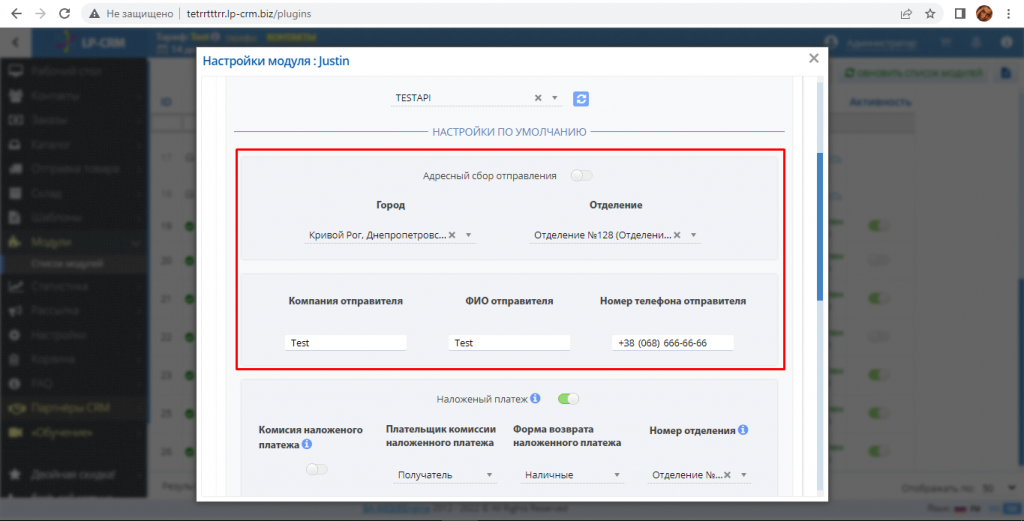Show the info icon beside Номер отделения

743,430
